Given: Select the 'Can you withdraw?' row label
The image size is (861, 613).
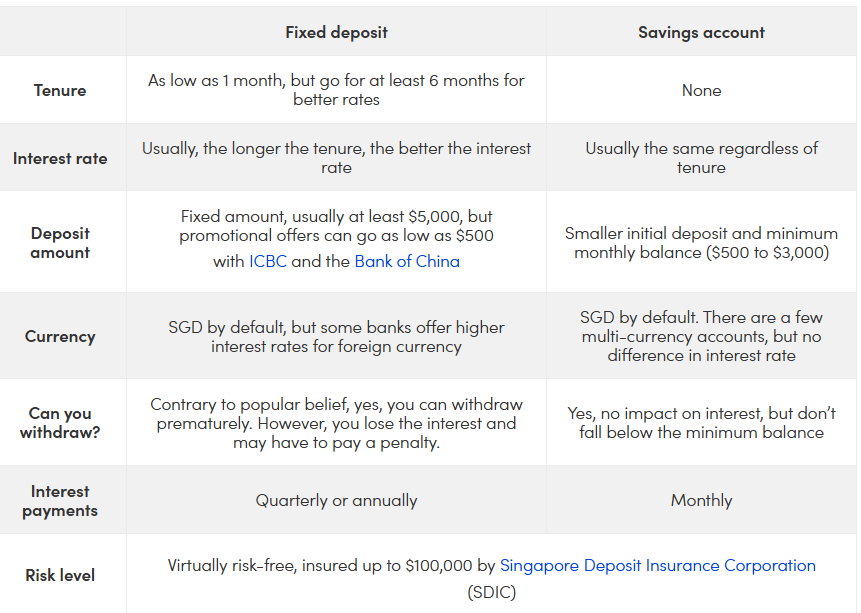Looking at the screenshot, I should click(x=60, y=423).
